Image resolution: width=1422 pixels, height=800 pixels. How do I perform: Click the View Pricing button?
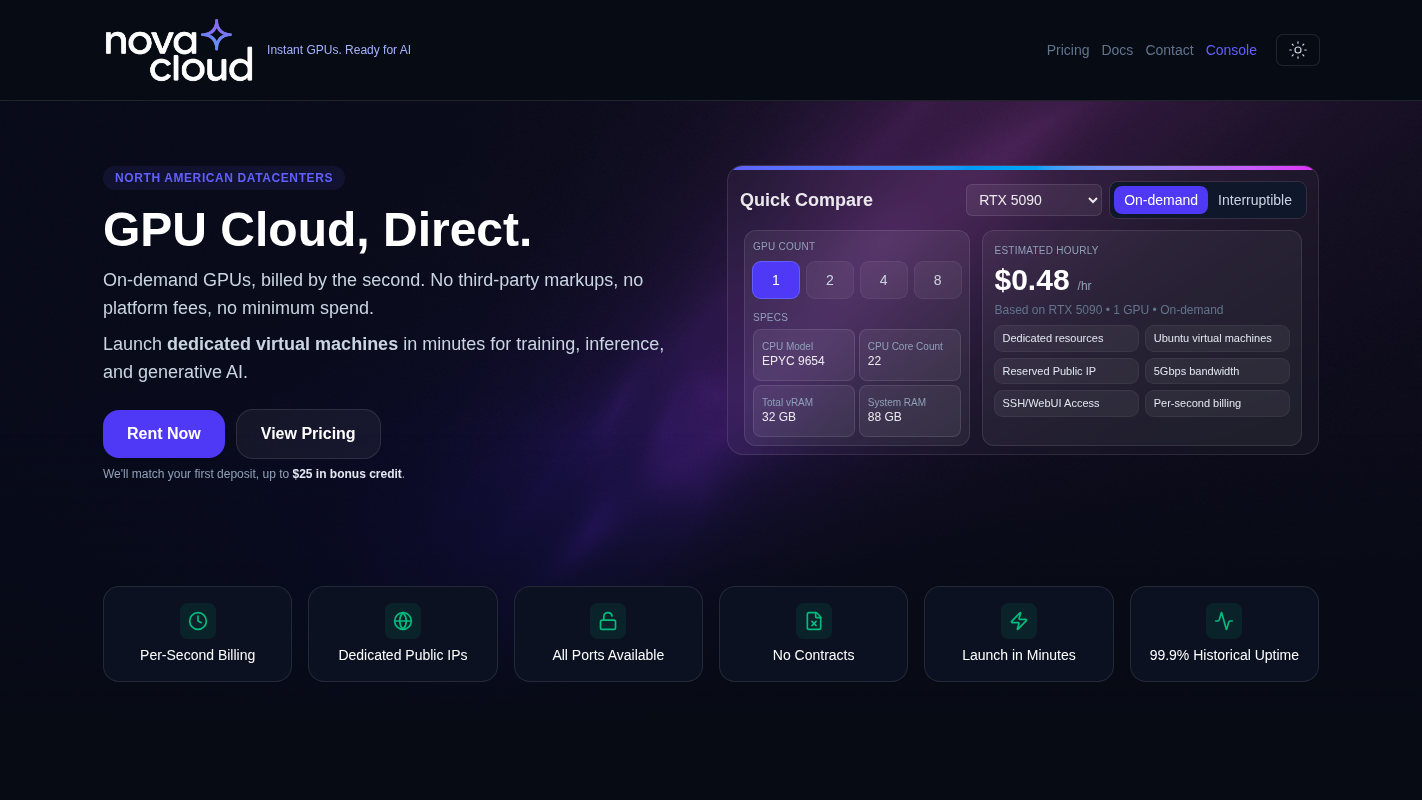coord(308,434)
